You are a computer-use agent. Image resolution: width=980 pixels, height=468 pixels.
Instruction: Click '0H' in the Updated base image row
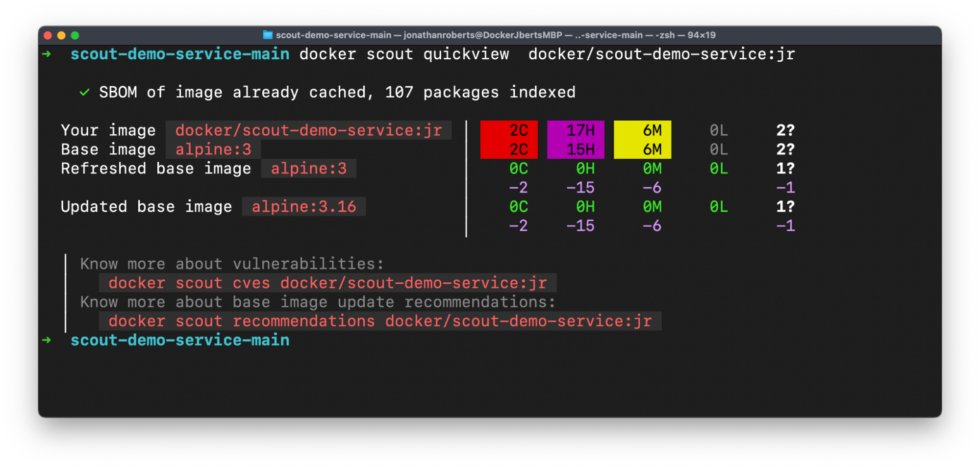click(x=585, y=207)
